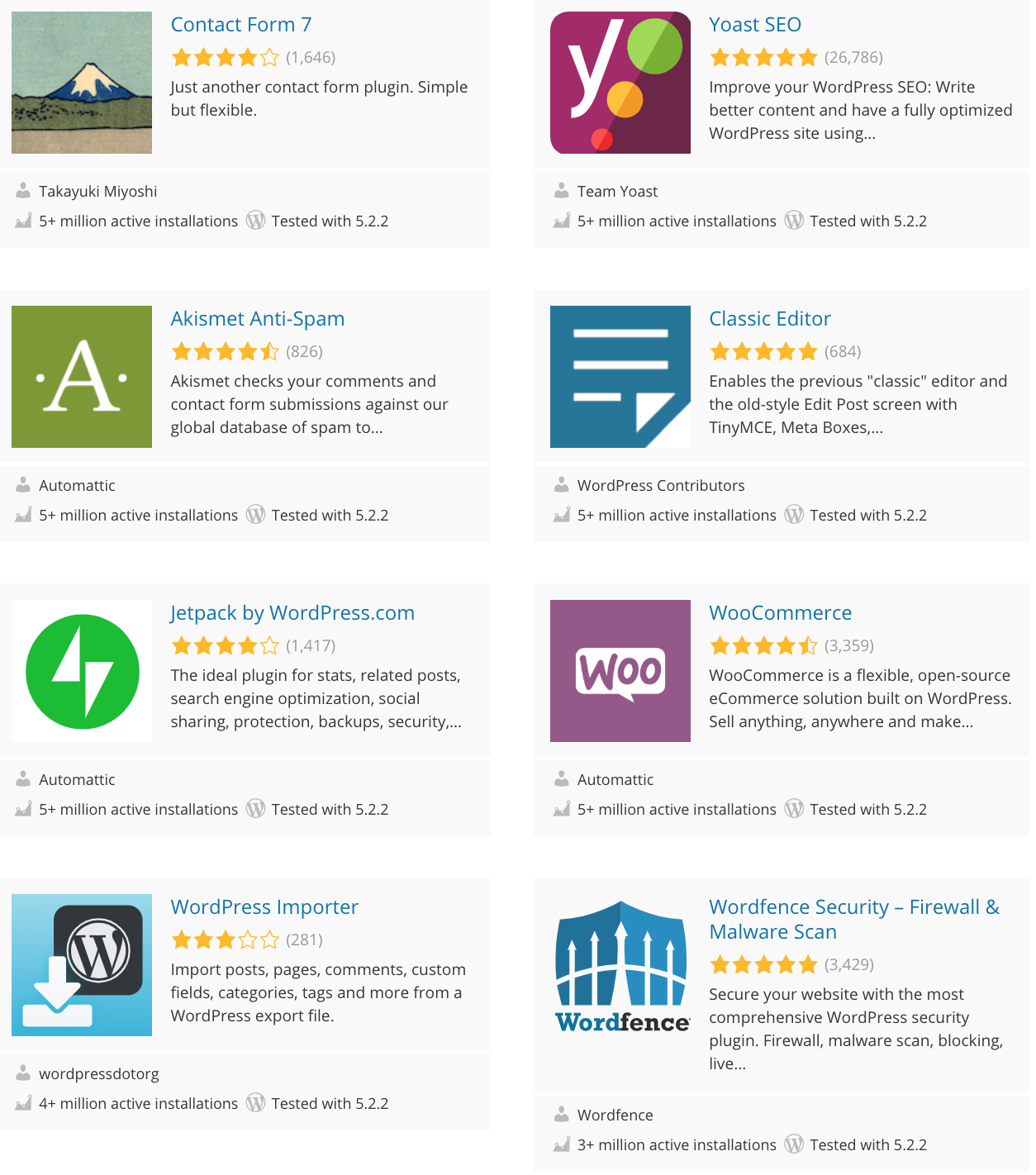Click the WooCommerce purple logo
Screen dimensions: 1036x1175
pos(620,670)
